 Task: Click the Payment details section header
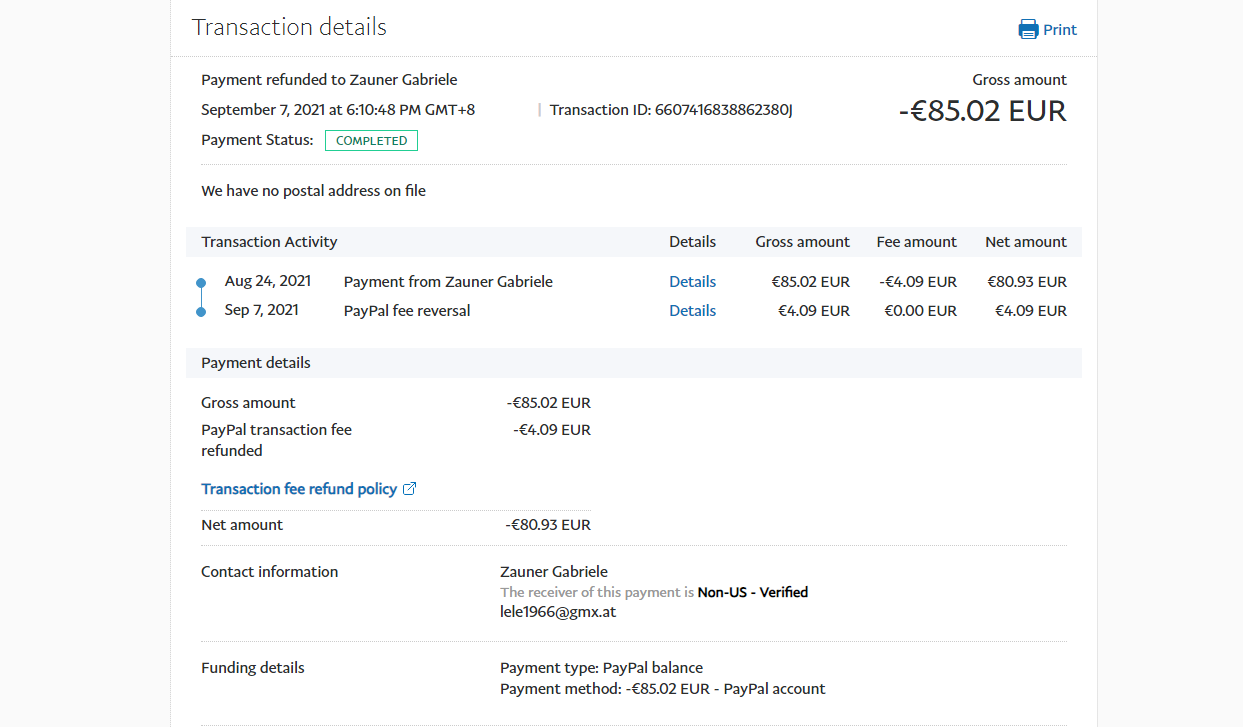256,363
